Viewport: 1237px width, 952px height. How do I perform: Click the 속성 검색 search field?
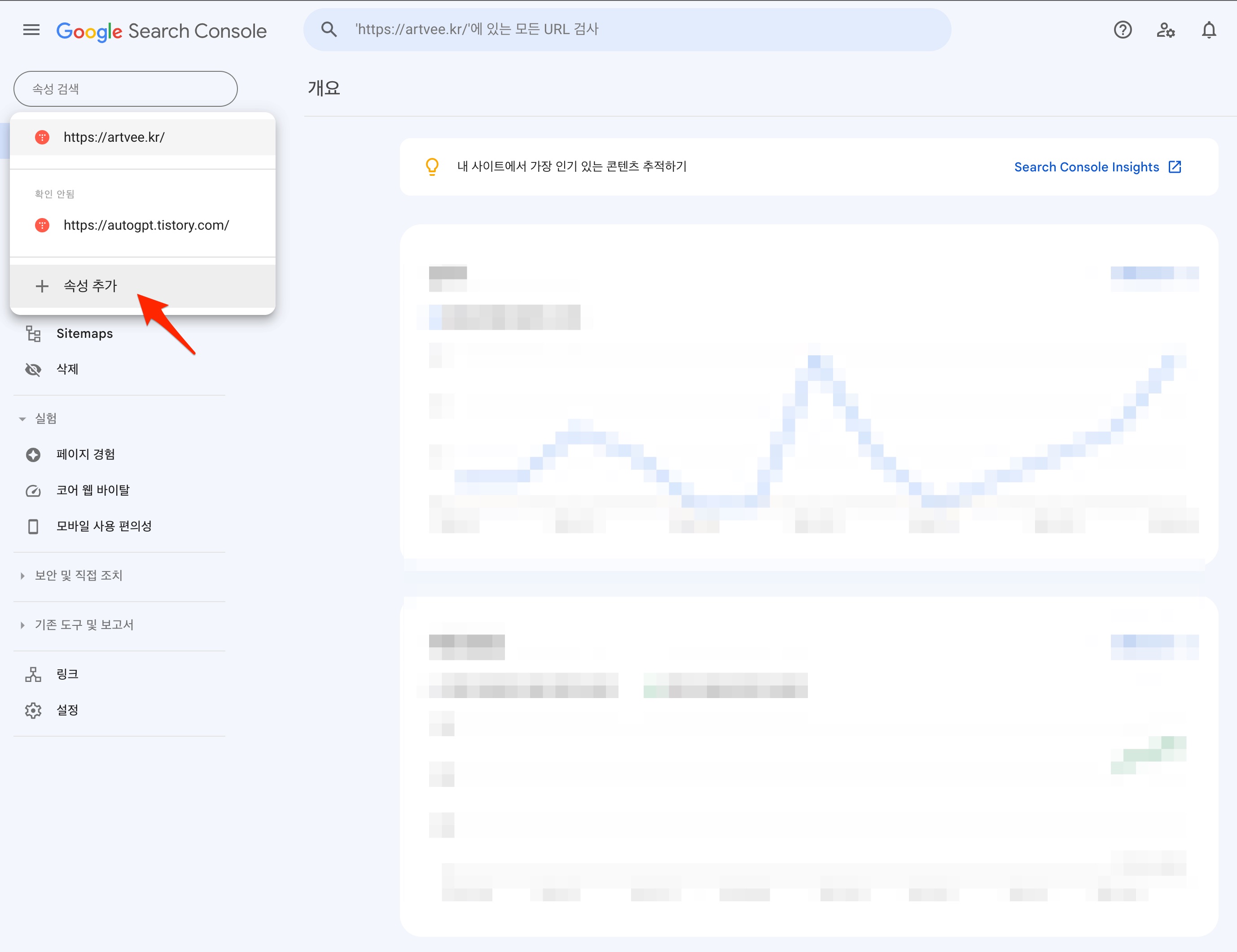click(125, 89)
